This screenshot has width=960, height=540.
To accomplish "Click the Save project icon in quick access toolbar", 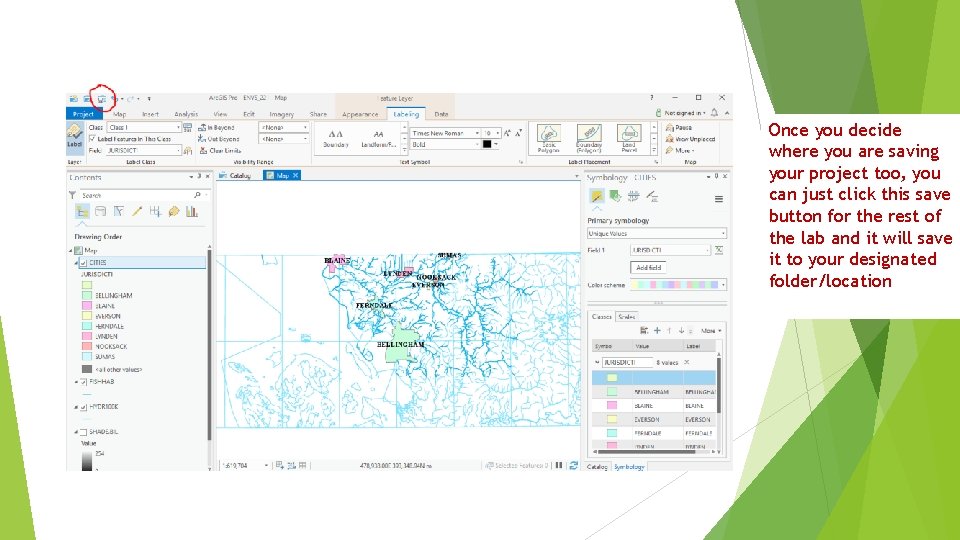I will pyautogui.click(x=102, y=99).
